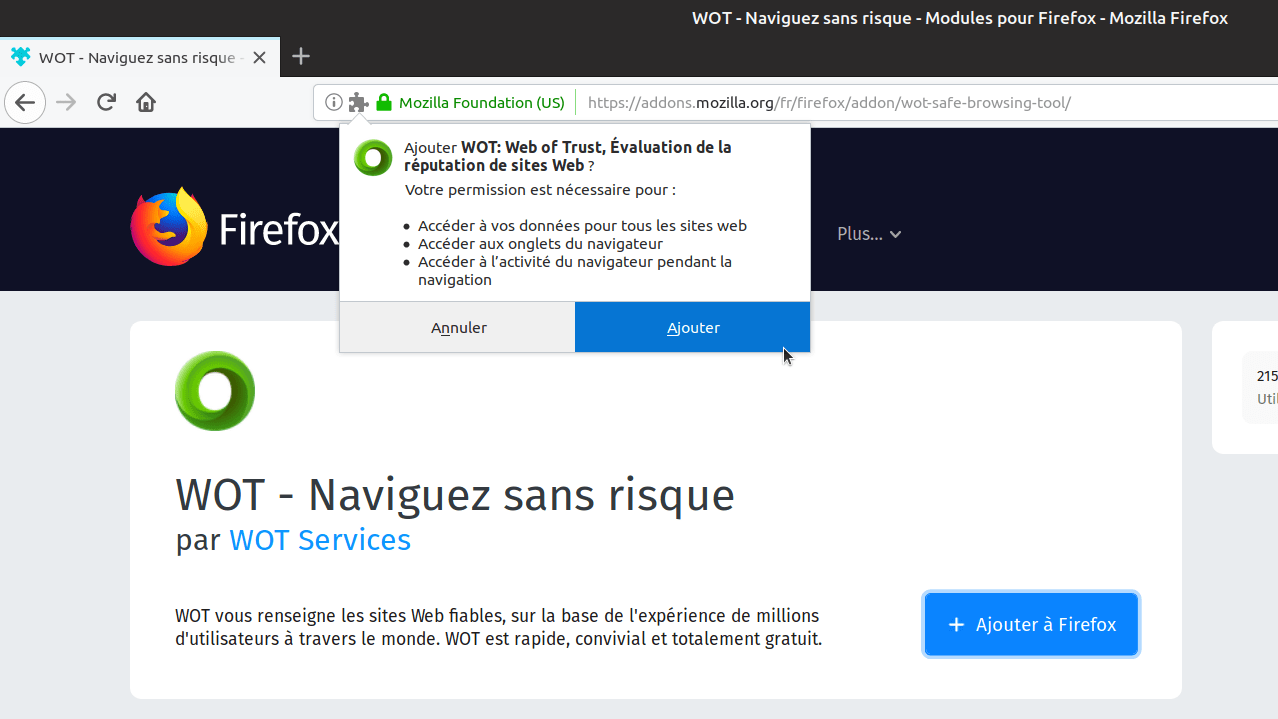
Task: Click the WOT - Naviguez sans risque heading
Action: pos(455,494)
